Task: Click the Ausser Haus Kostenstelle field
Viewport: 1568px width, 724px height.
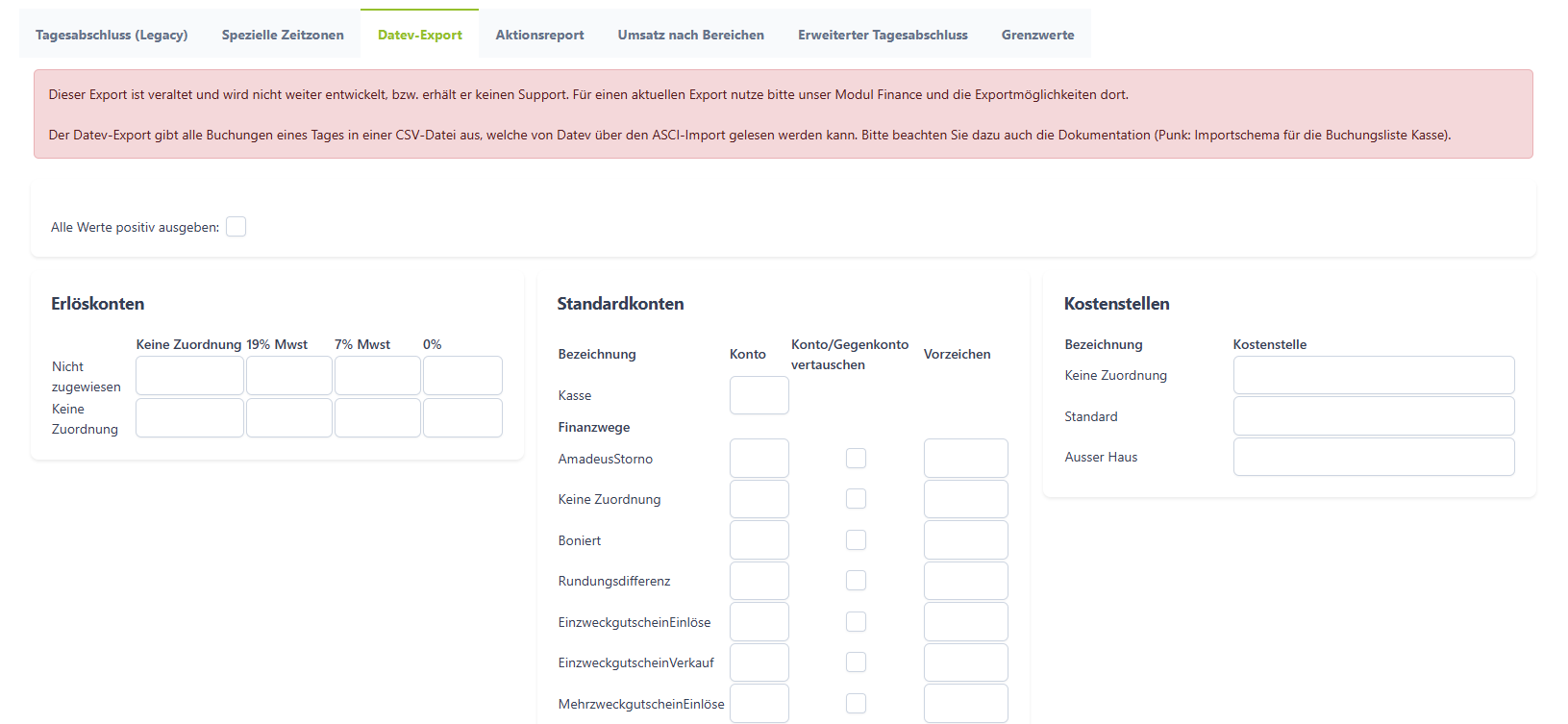Action: point(1374,457)
